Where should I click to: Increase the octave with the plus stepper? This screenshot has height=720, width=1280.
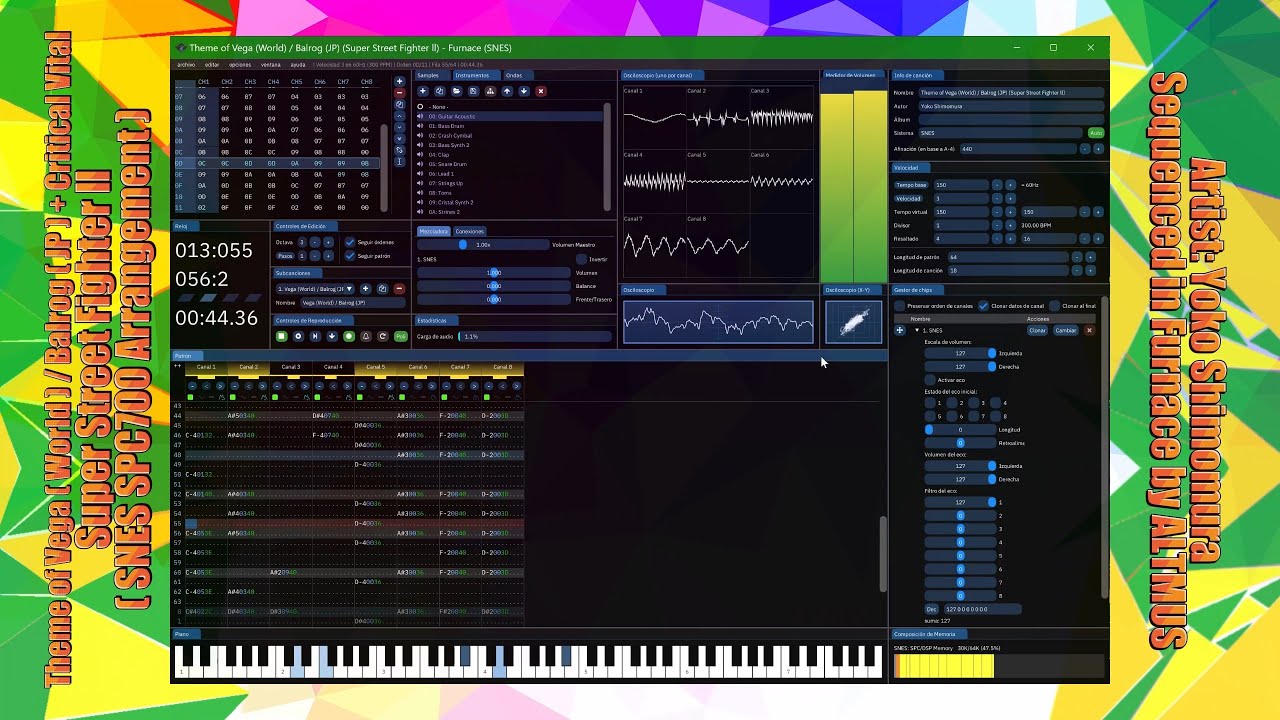tap(328, 242)
